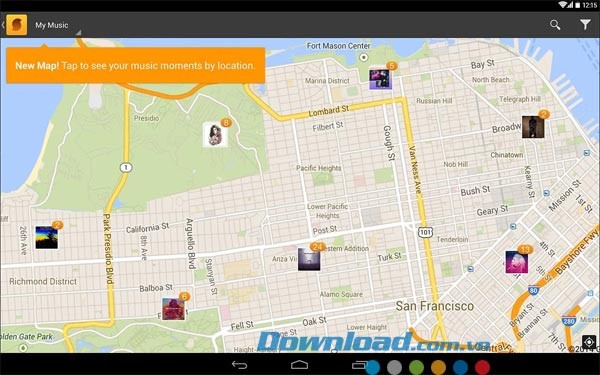Tap the Arguello Blvd label
Image resolution: width=600 pixels, height=375 pixels.
[x=190, y=243]
